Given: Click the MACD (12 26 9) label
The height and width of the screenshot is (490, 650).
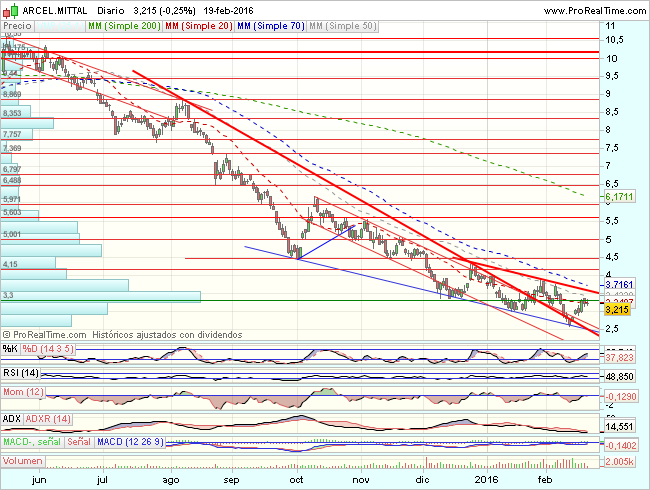Looking at the screenshot, I should click(130, 442).
